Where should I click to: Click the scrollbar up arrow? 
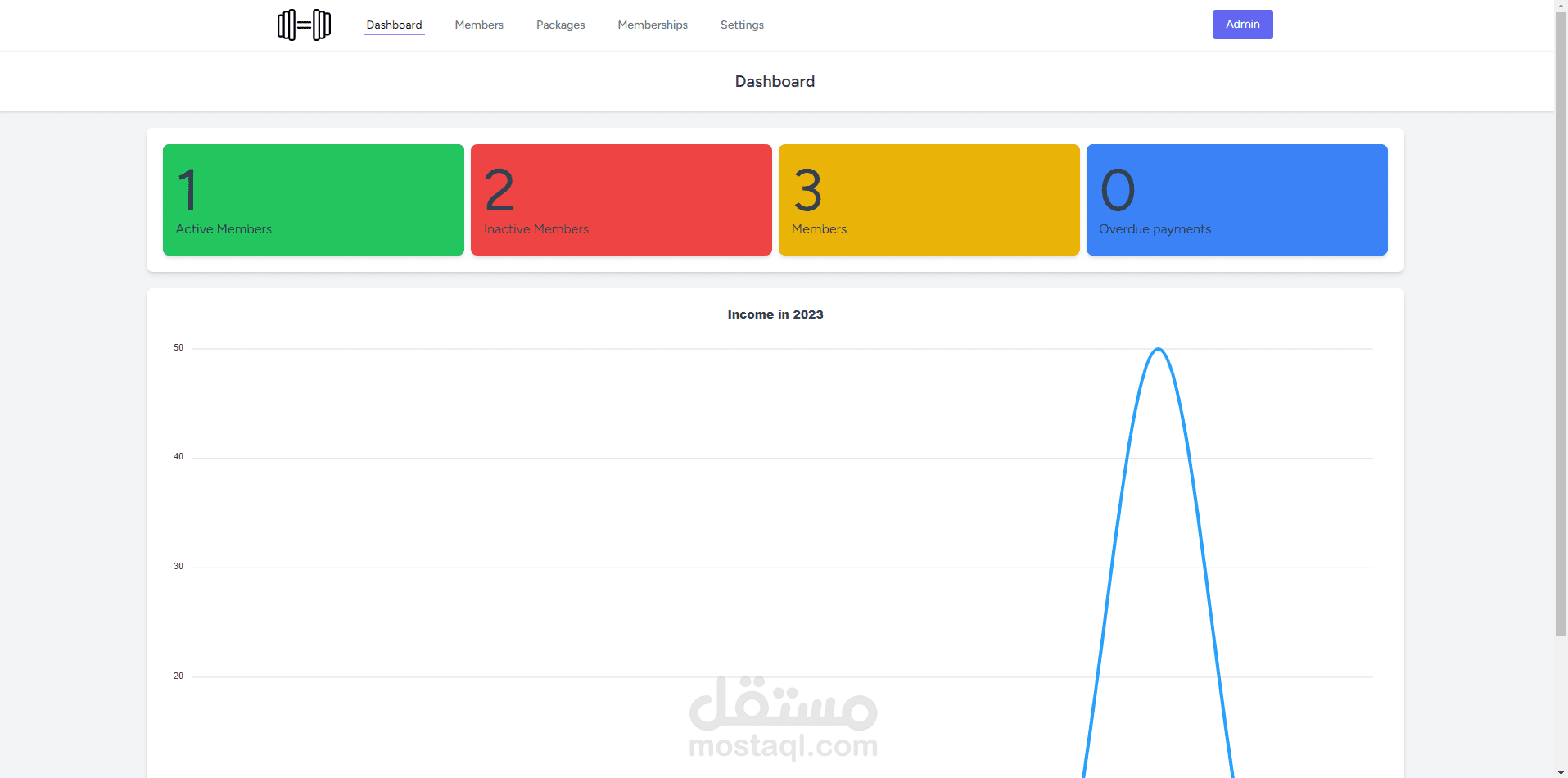(1561, 6)
